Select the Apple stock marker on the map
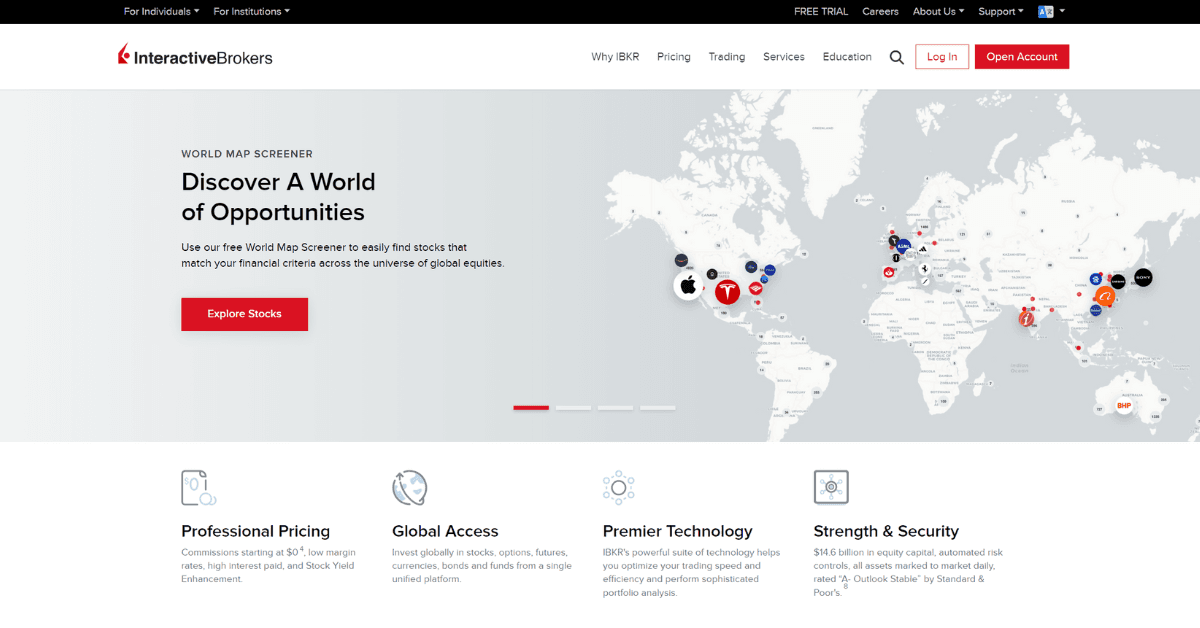This screenshot has width=1200, height=628. tap(687, 284)
